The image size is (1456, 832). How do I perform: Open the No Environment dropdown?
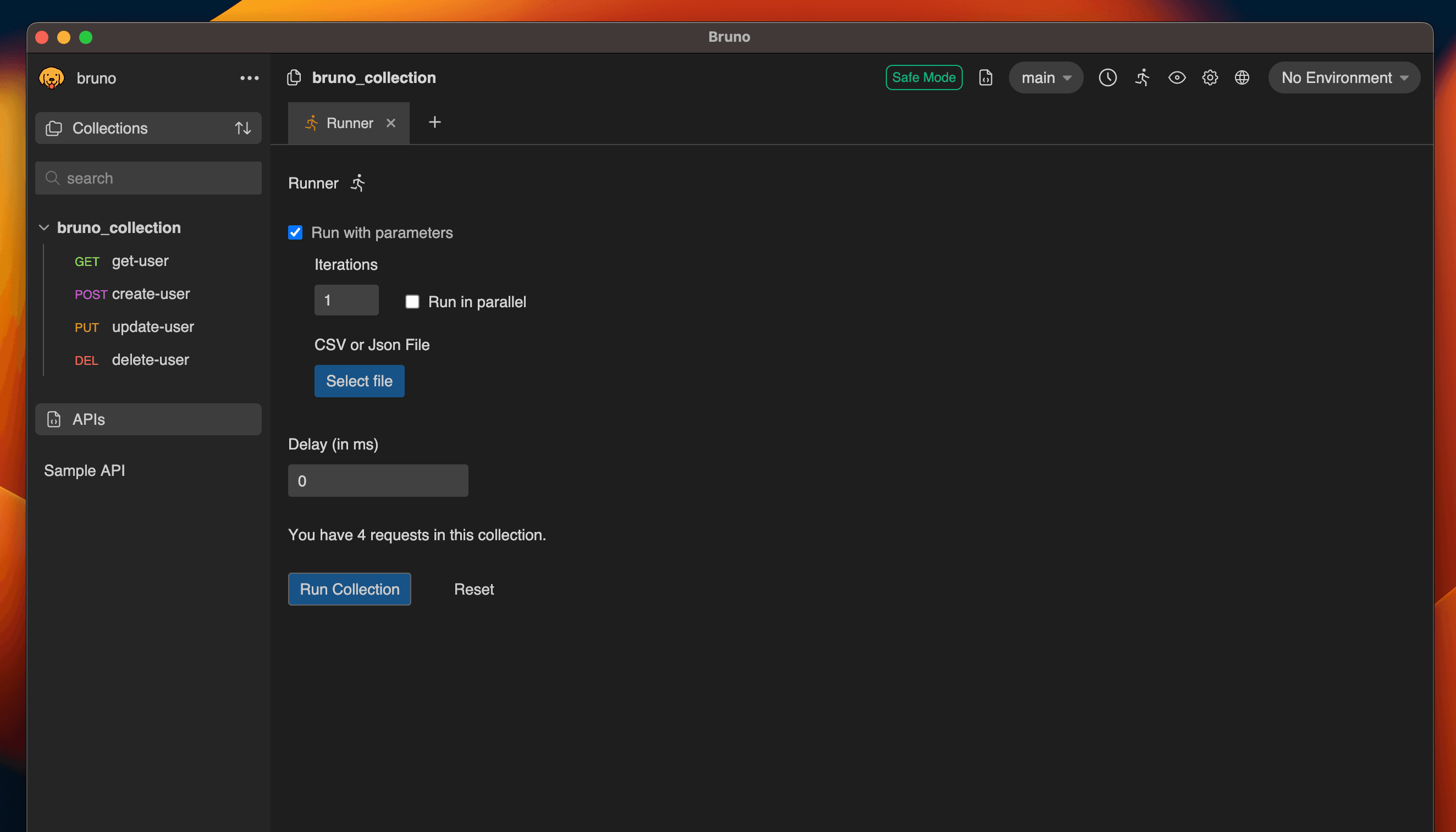pos(1344,77)
